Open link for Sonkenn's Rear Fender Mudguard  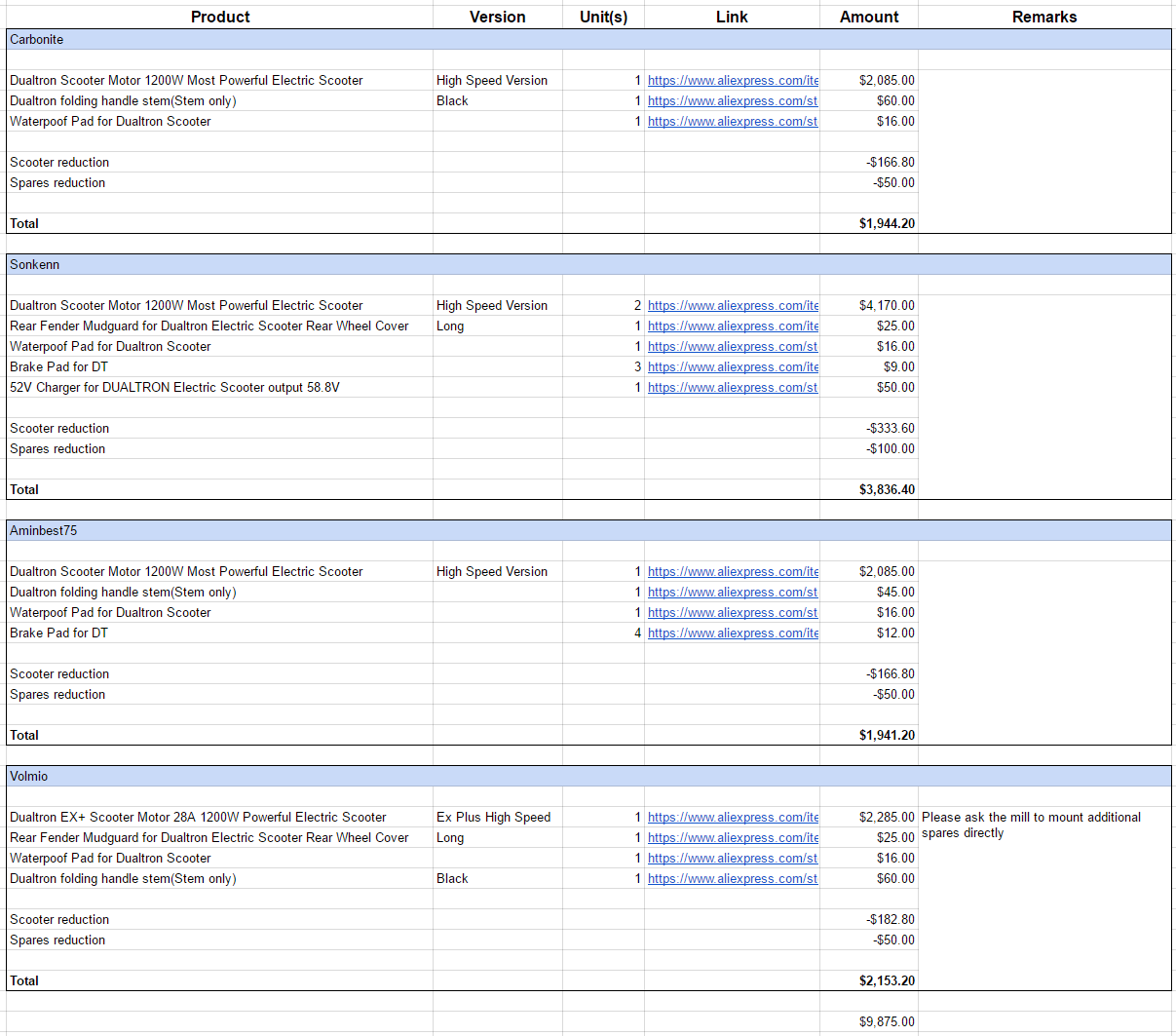[733, 326]
